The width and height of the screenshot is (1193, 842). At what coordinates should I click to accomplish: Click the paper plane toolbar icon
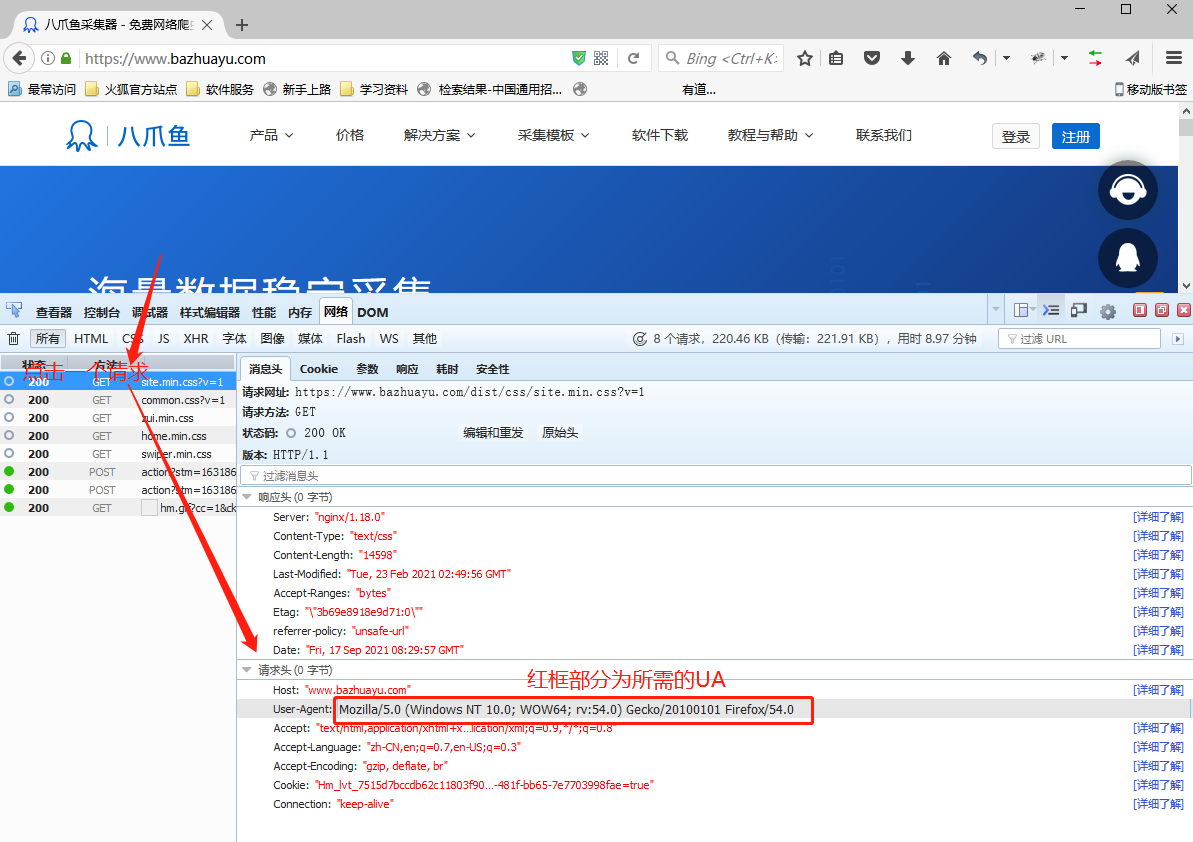tap(1133, 59)
